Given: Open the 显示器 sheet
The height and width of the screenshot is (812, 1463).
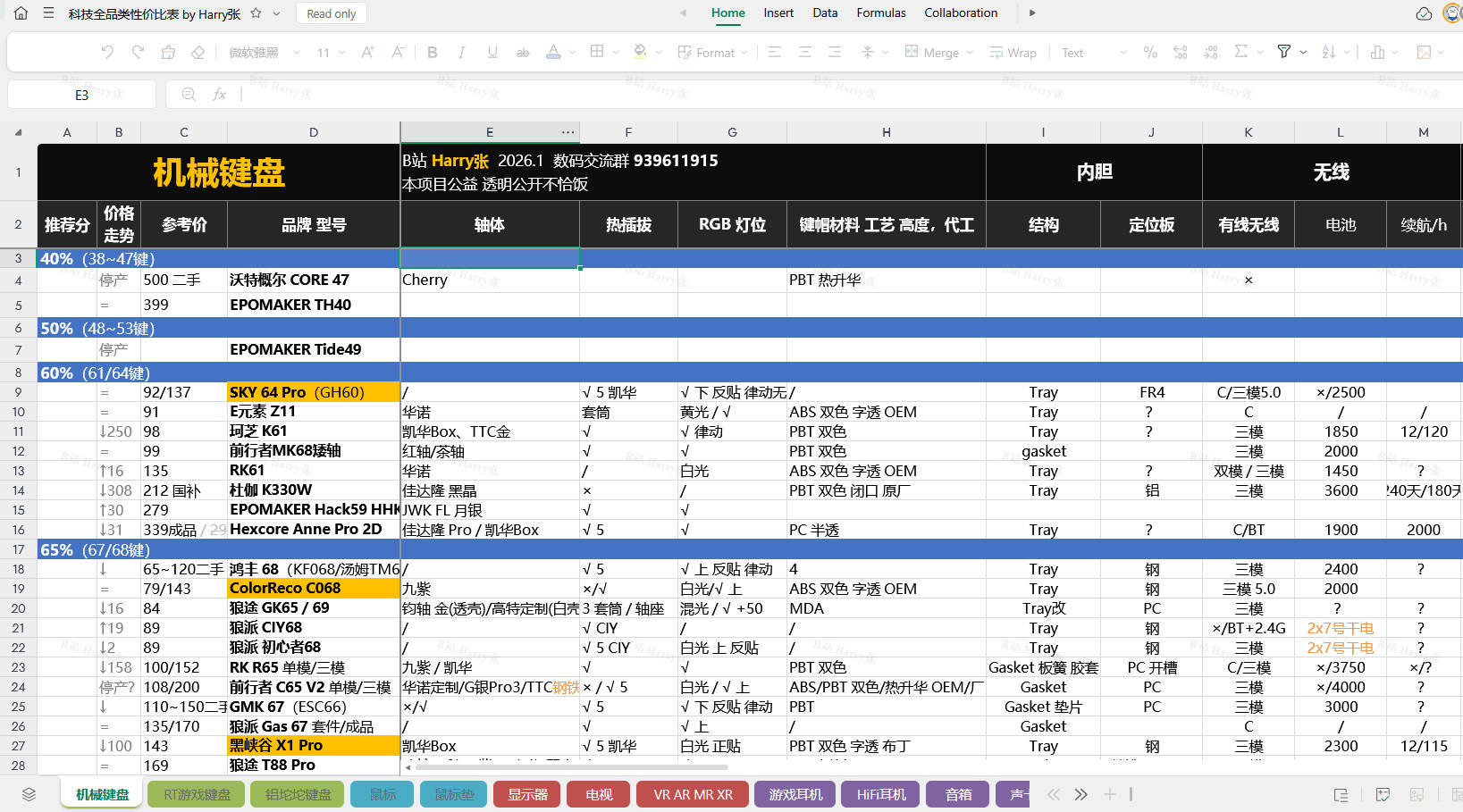Looking at the screenshot, I should coord(527,794).
